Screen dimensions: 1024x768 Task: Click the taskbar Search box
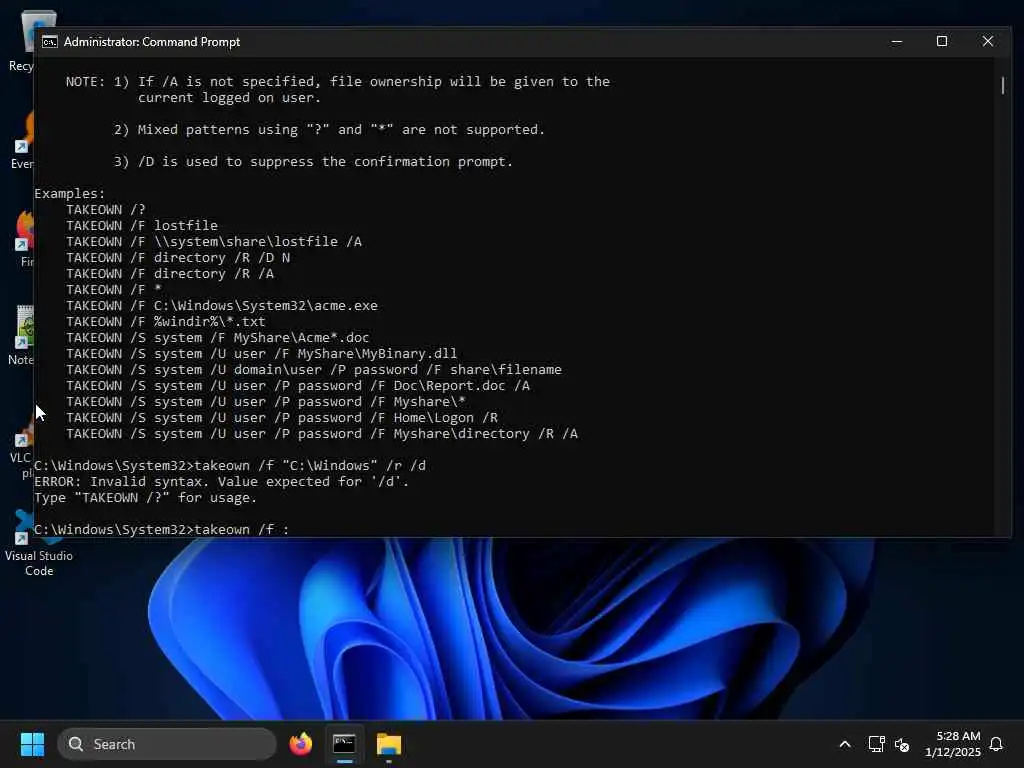167,744
